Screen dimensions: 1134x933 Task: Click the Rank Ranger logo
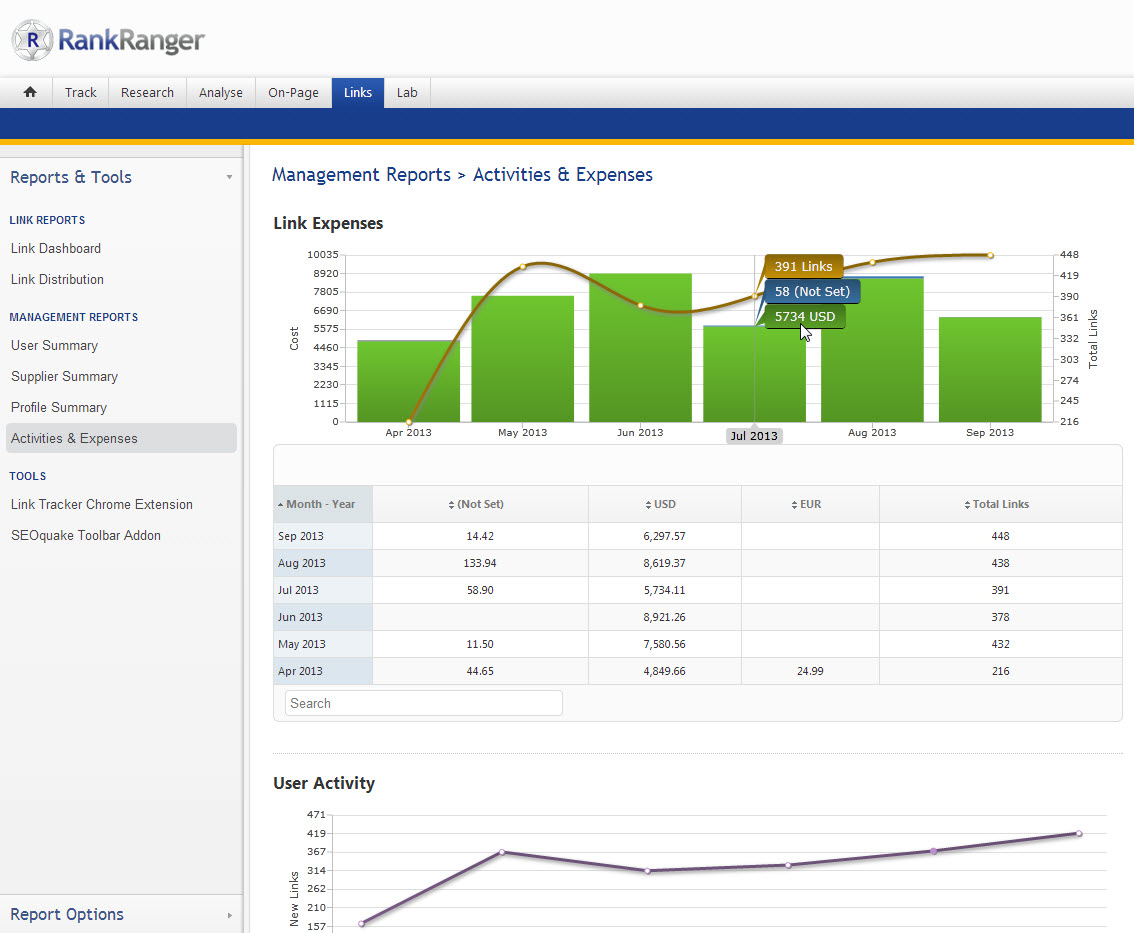pos(108,40)
